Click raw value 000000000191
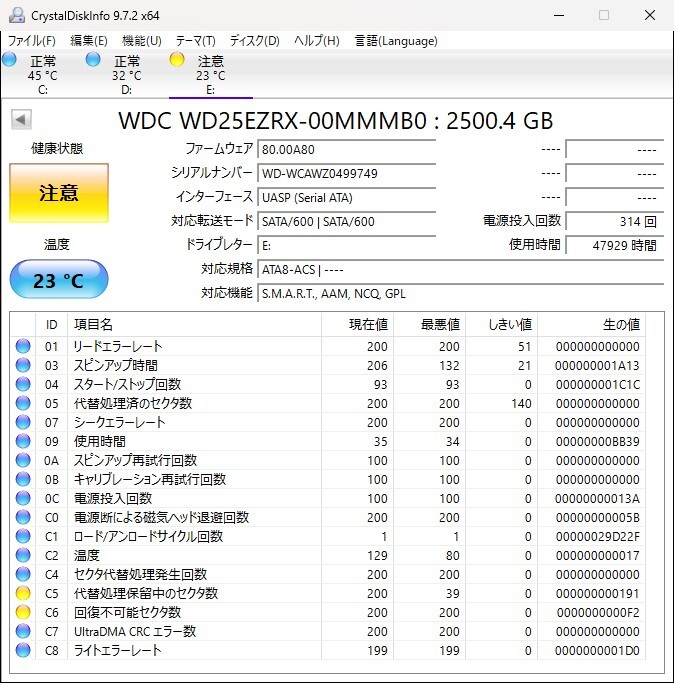 tap(597, 593)
